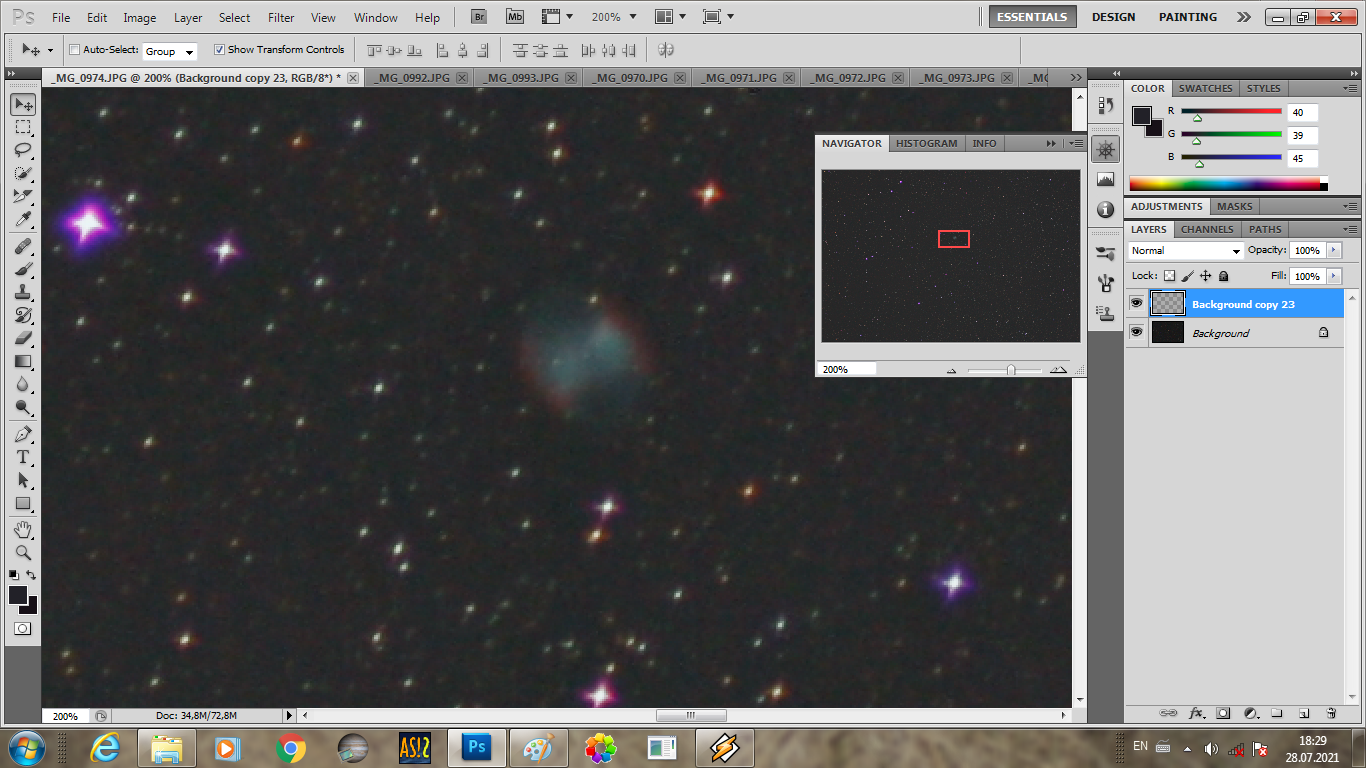
Task: Select the Gradient tool
Action: pos(23,361)
